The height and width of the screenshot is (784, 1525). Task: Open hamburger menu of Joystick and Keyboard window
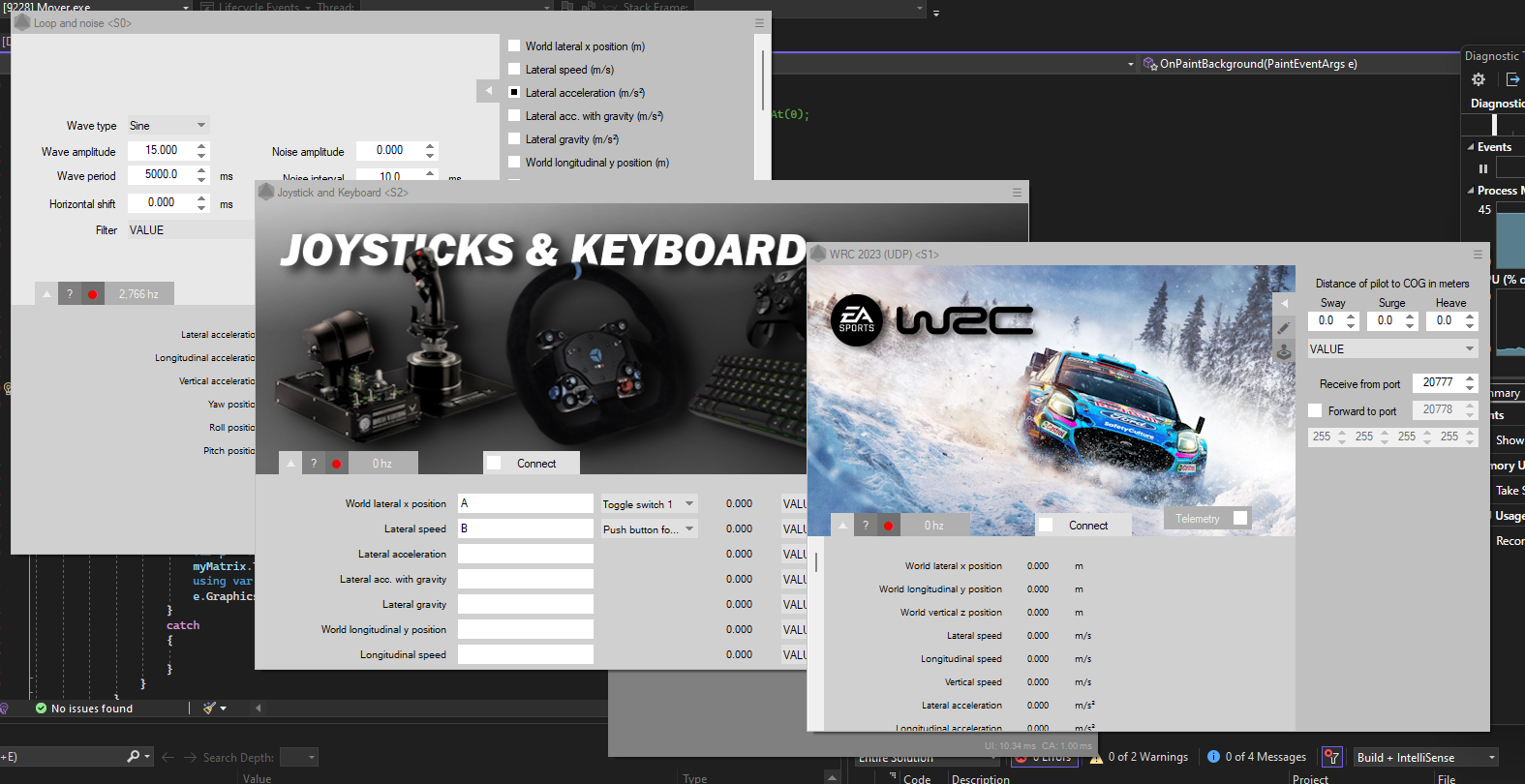(x=1017, y=193)
